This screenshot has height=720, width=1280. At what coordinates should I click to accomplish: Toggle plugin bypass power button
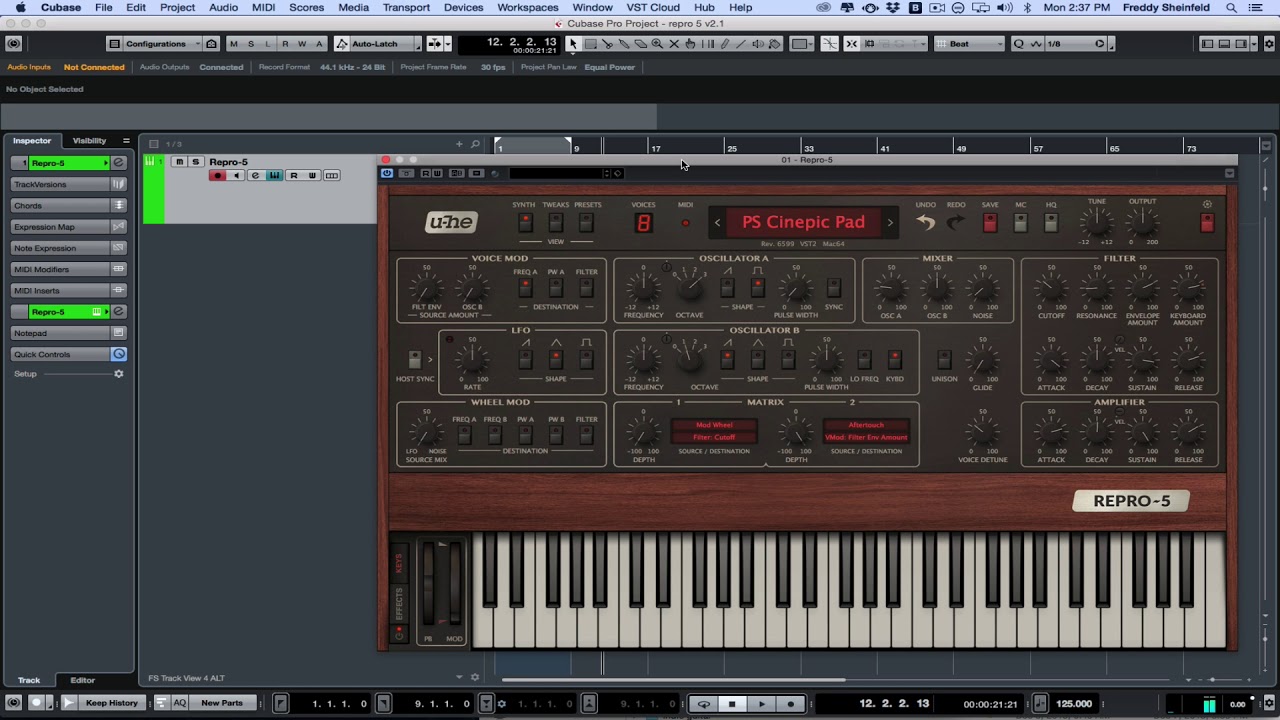386,173
